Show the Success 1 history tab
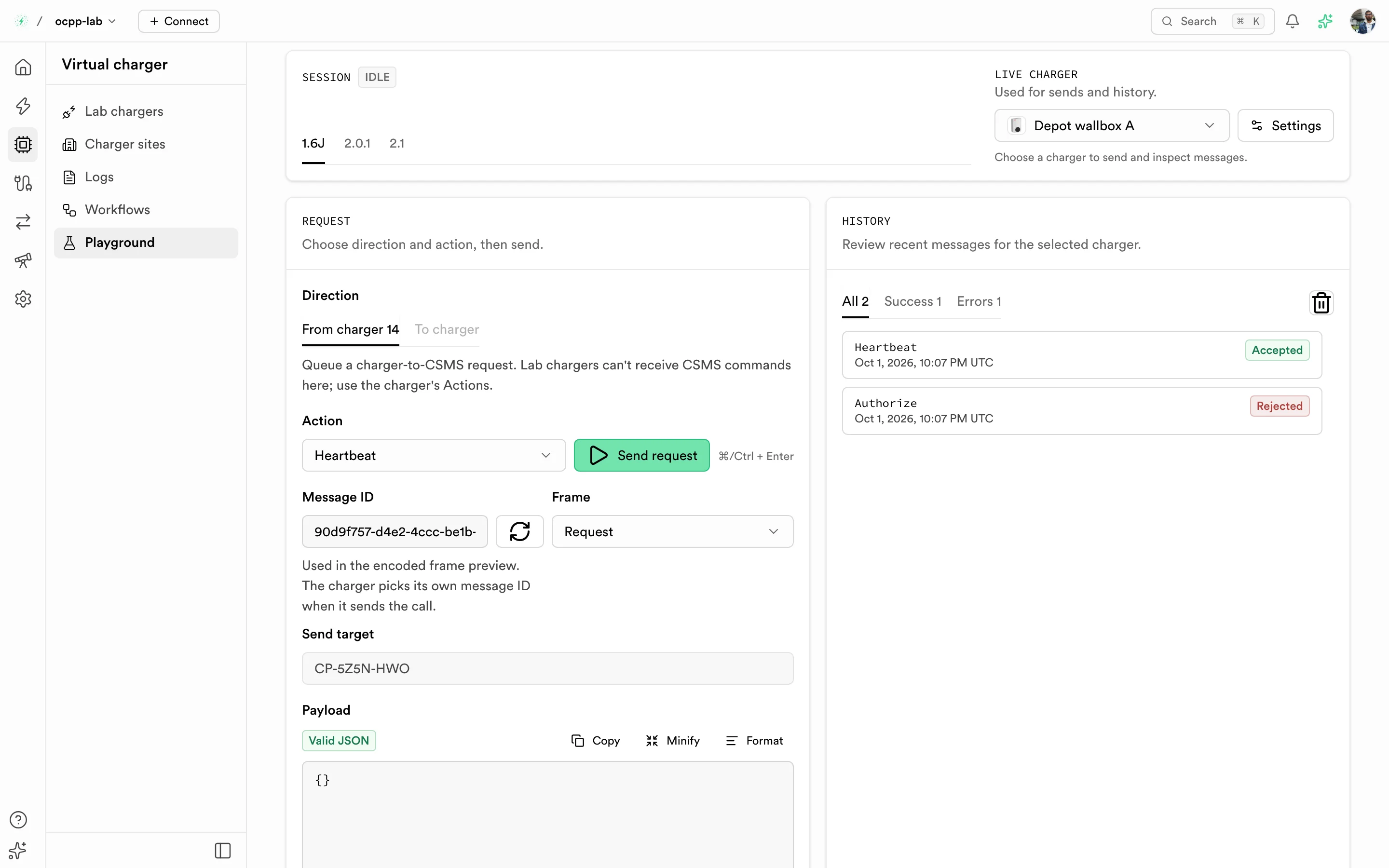The image size is (1389, 868). pos(912,301)
